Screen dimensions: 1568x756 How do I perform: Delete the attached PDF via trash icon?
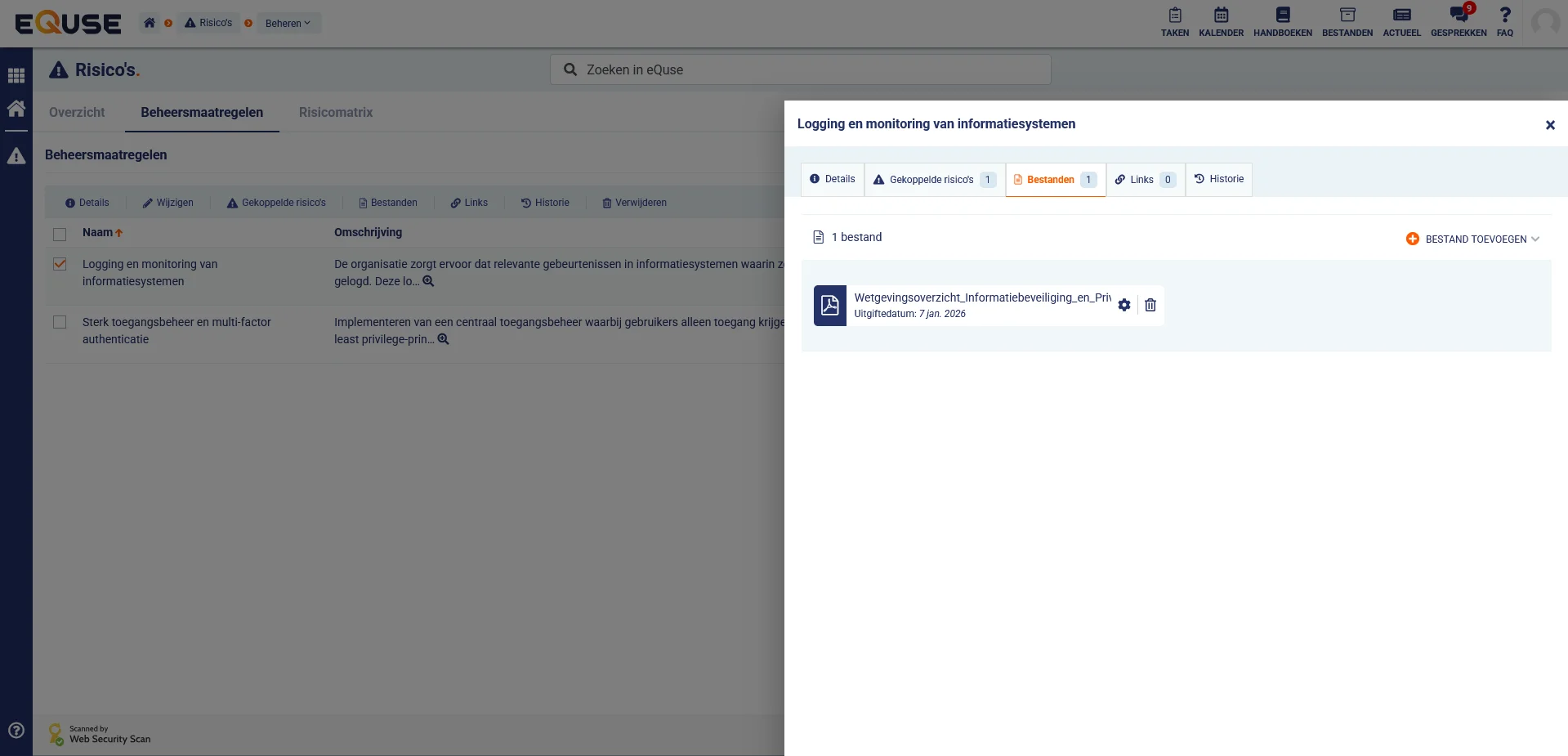pyautogui.click(x=1150, y=305)
